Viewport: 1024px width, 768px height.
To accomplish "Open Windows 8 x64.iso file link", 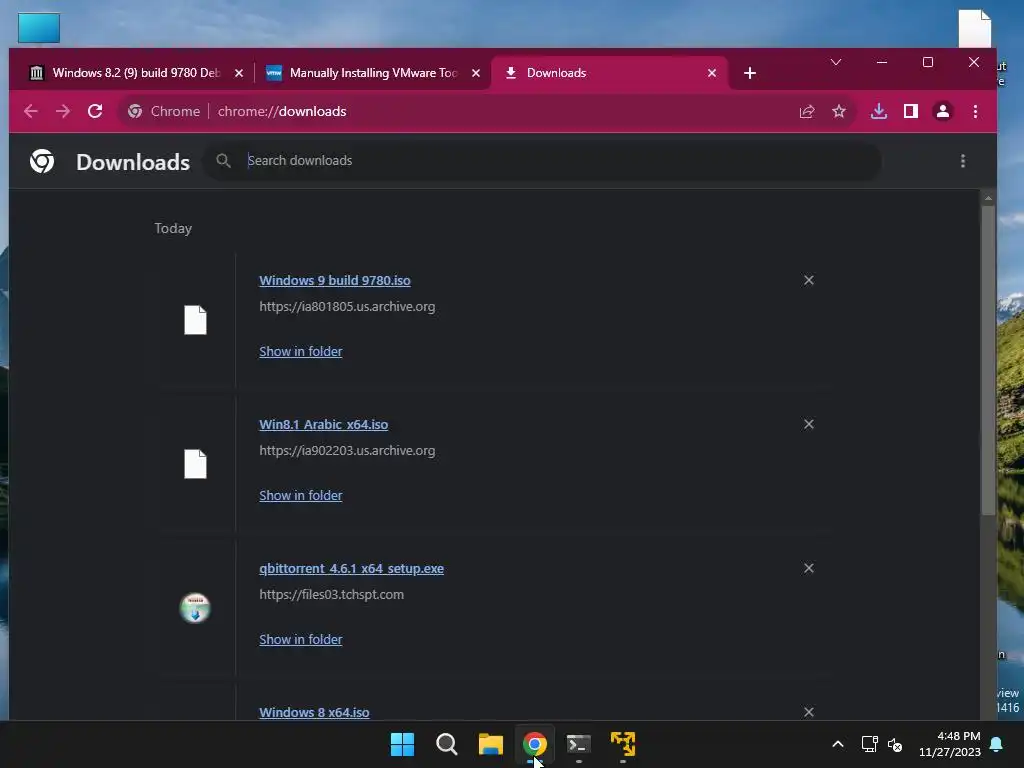I will tap(314, 712).
